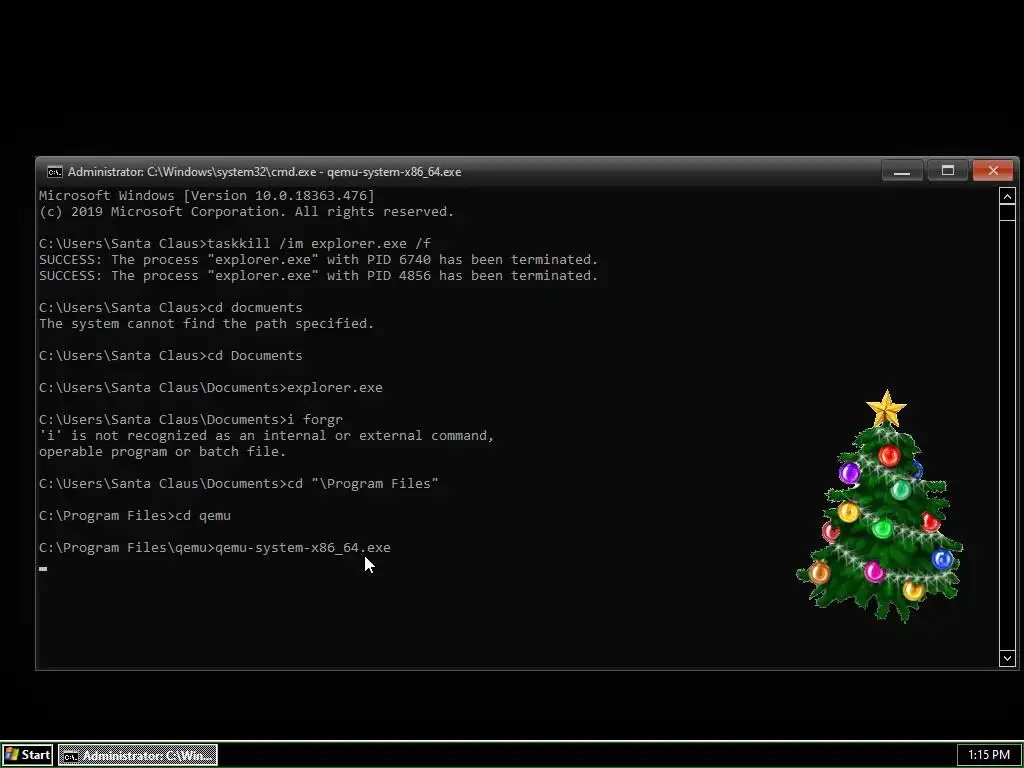The height and width of the screenshot is (768, 1024).
Task: Click the 'taskkill /im explorer.exe /f' line
Action: [x=235, y=244]
